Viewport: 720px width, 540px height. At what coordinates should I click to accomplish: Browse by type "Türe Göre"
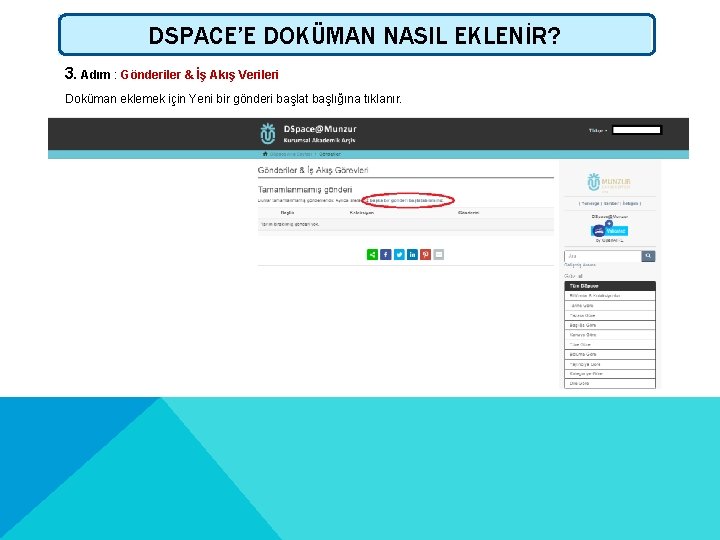coord(610,344)
